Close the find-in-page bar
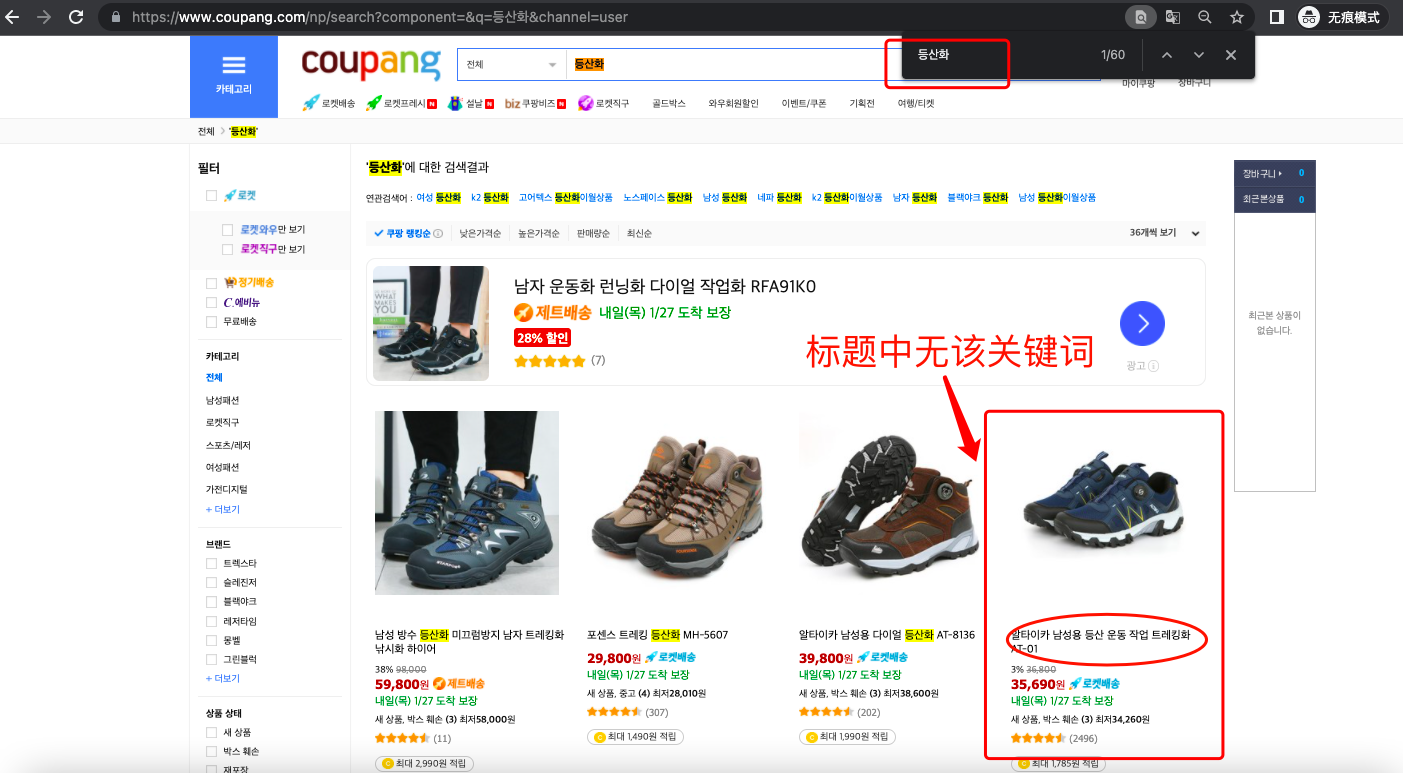Screen dimensions: 1403x773 coord(1231,55)
